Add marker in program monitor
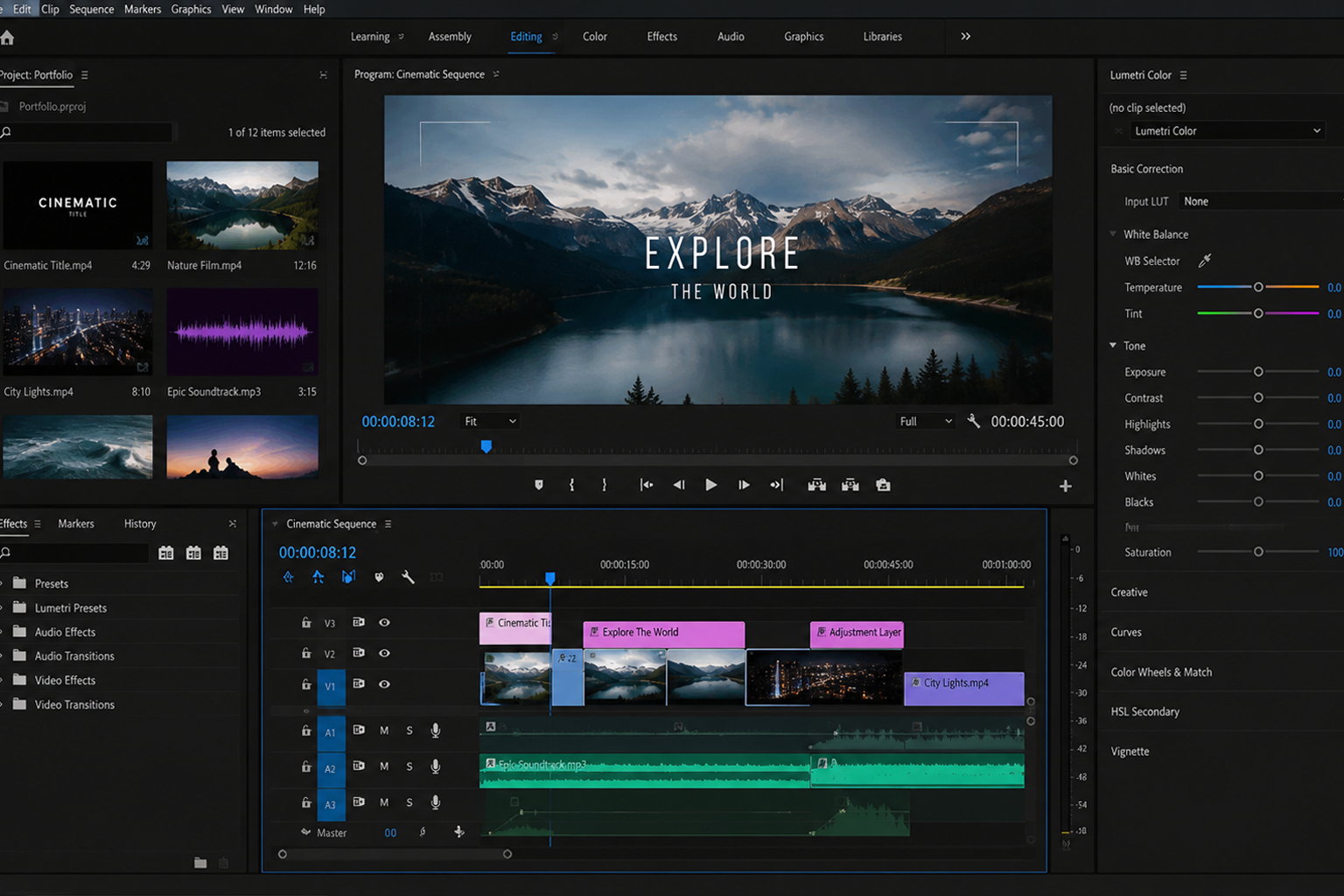The width and height of the screenshot is (1344, 896). point(539,485)
